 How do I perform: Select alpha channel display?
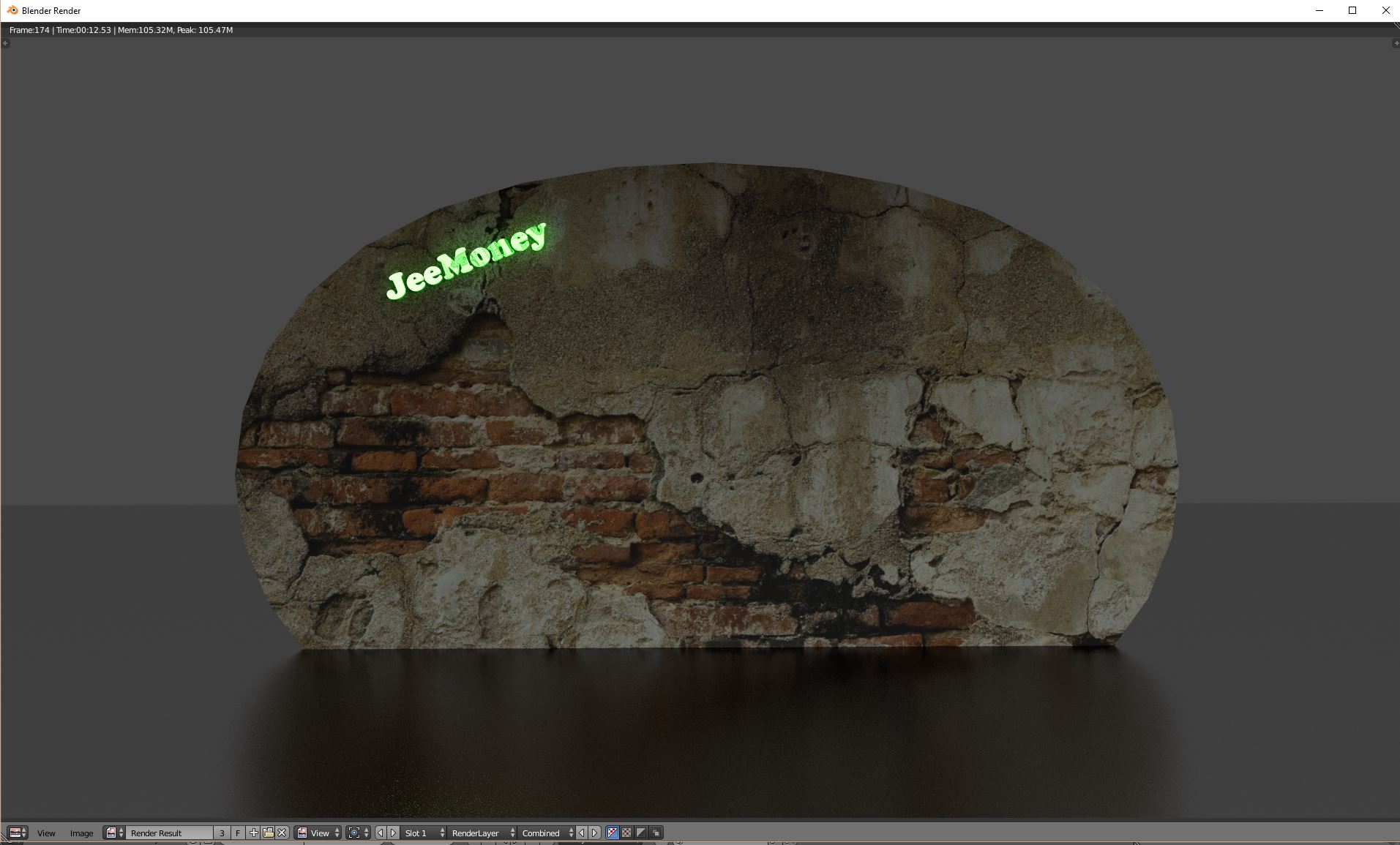pos(642,833)
